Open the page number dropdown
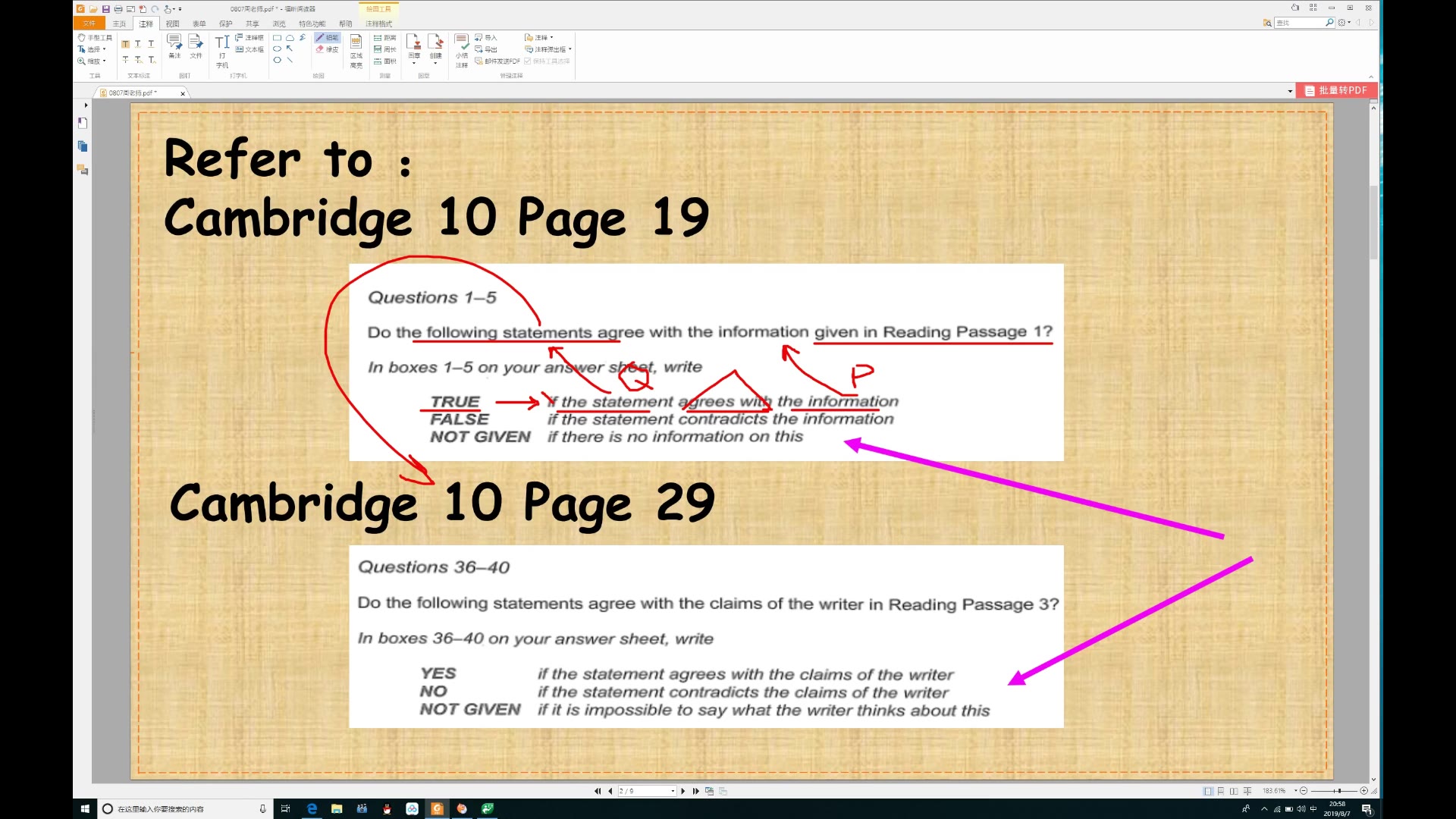This screenshot has height=819, width=1456. 673,791
